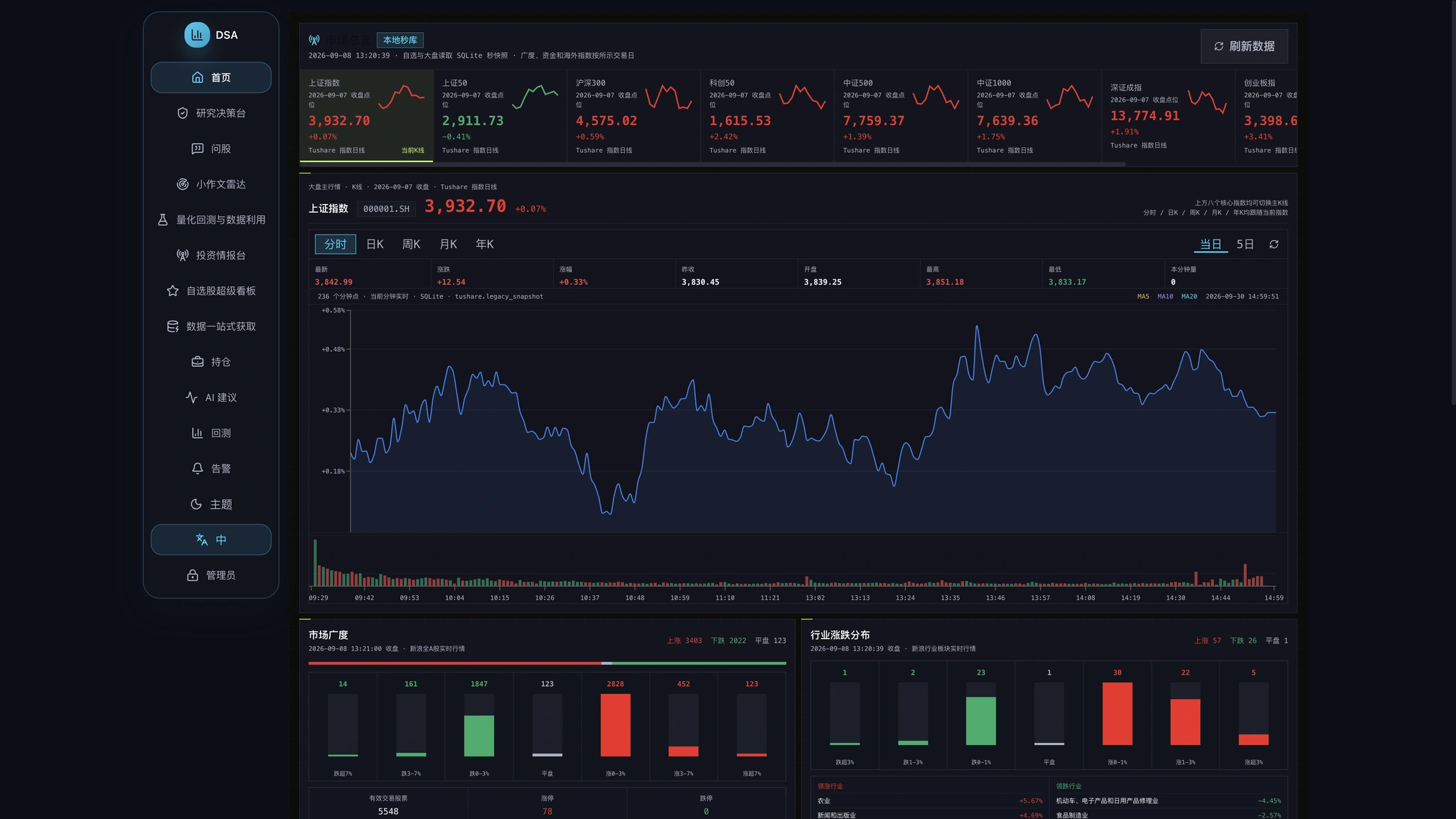
Task: Click the index cards horizontal scrollbar
Action: 712,164
